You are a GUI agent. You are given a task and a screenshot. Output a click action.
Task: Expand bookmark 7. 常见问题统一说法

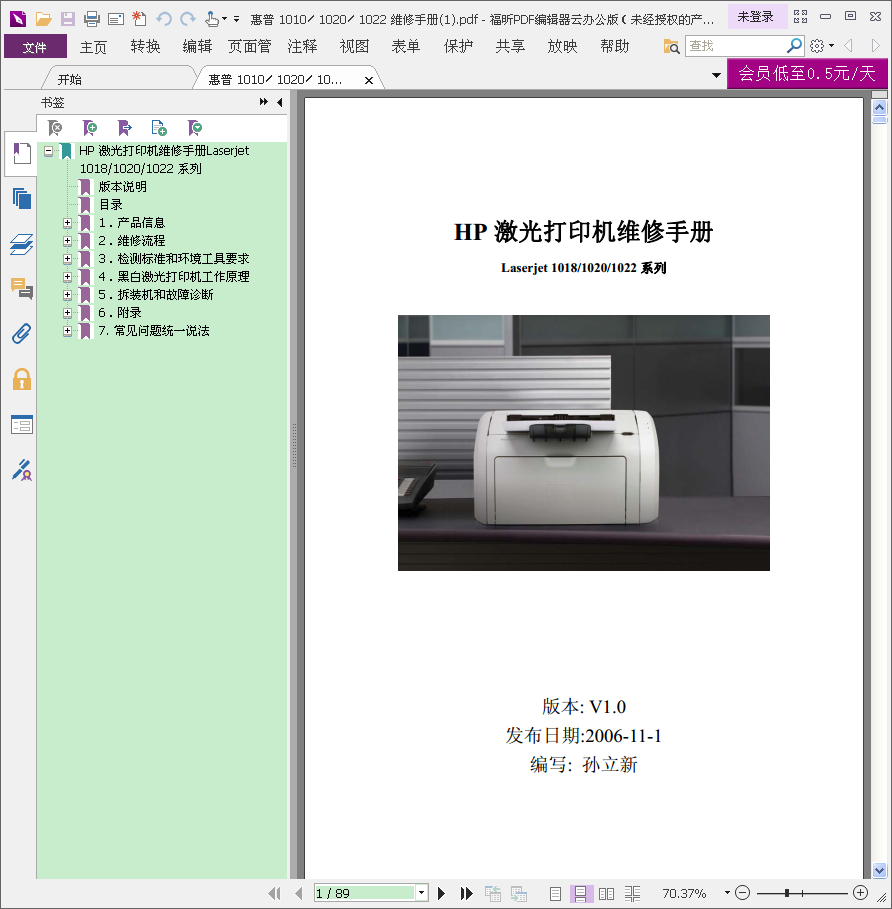click(67, 330)
